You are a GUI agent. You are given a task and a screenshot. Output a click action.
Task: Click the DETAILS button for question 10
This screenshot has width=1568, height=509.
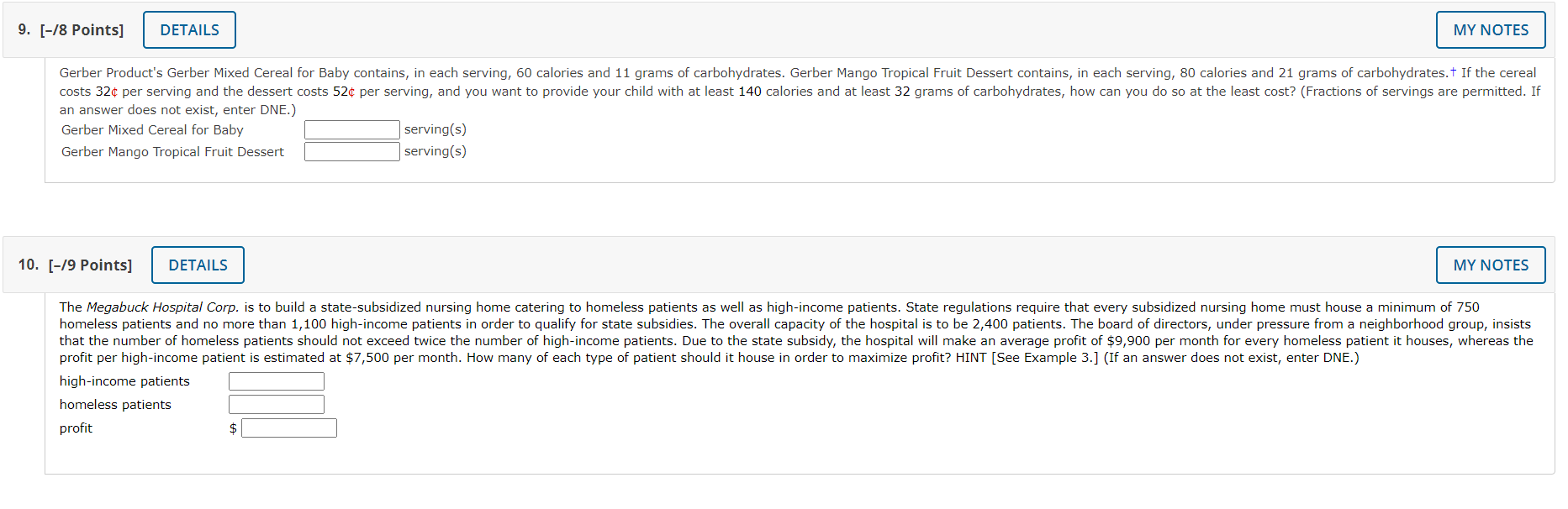click(198, 265)
